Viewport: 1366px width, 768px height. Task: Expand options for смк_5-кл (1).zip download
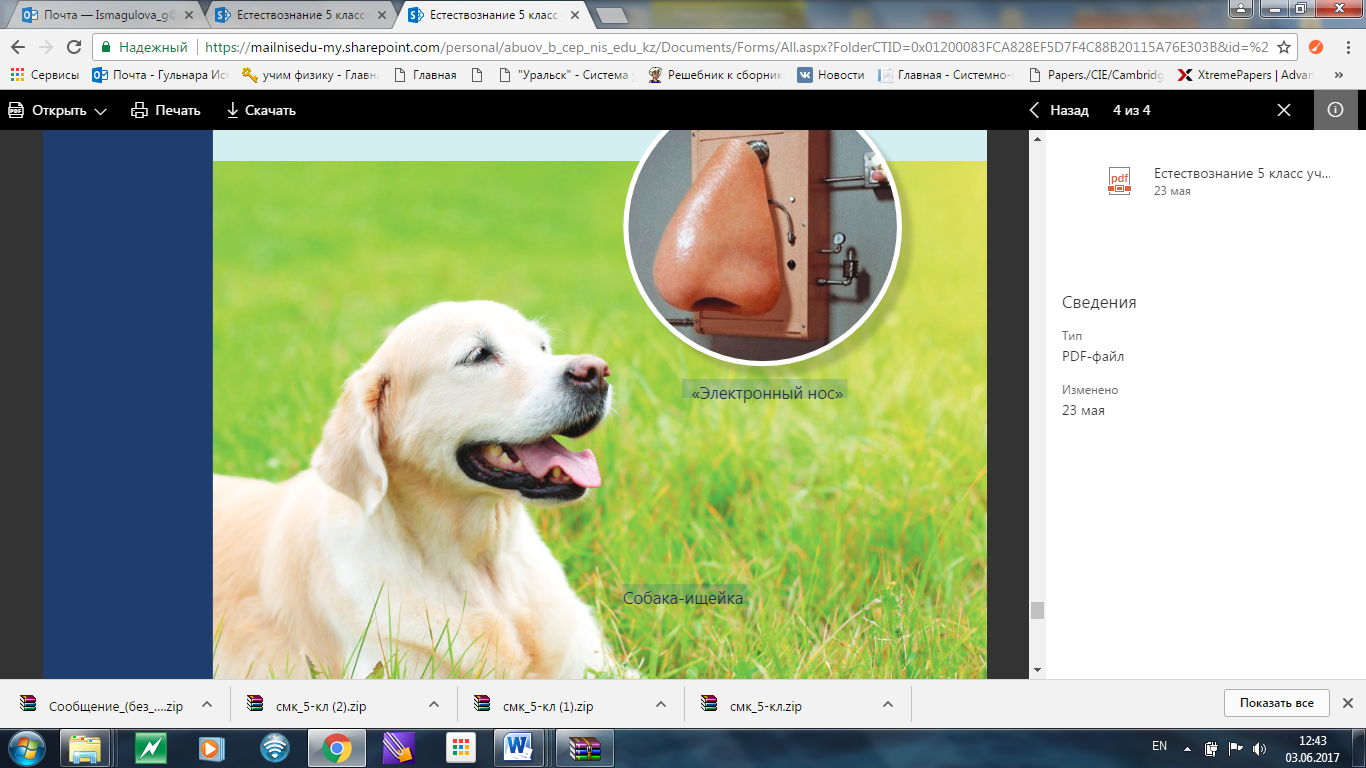point(661,704)
